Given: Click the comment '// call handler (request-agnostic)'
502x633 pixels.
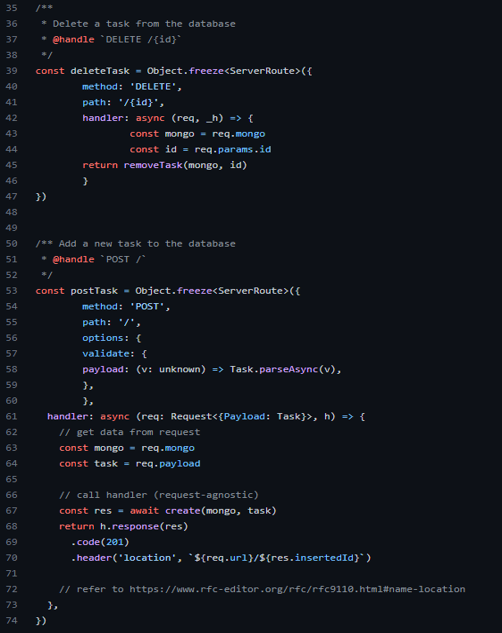Looking at the screenshot, I should pyautogui.click(x=159, y=495).
